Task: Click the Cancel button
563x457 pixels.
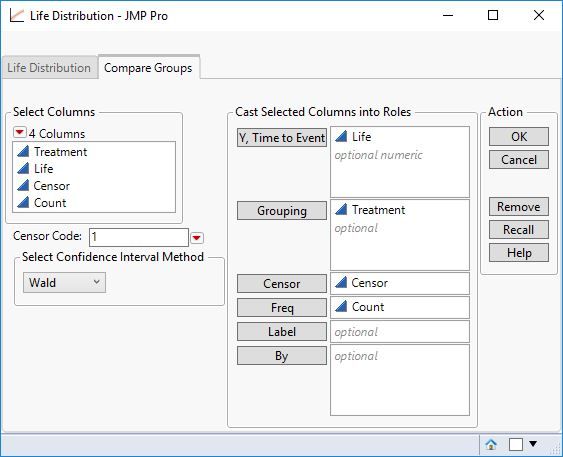Action: pyautogui.click(x=519, y=159)
